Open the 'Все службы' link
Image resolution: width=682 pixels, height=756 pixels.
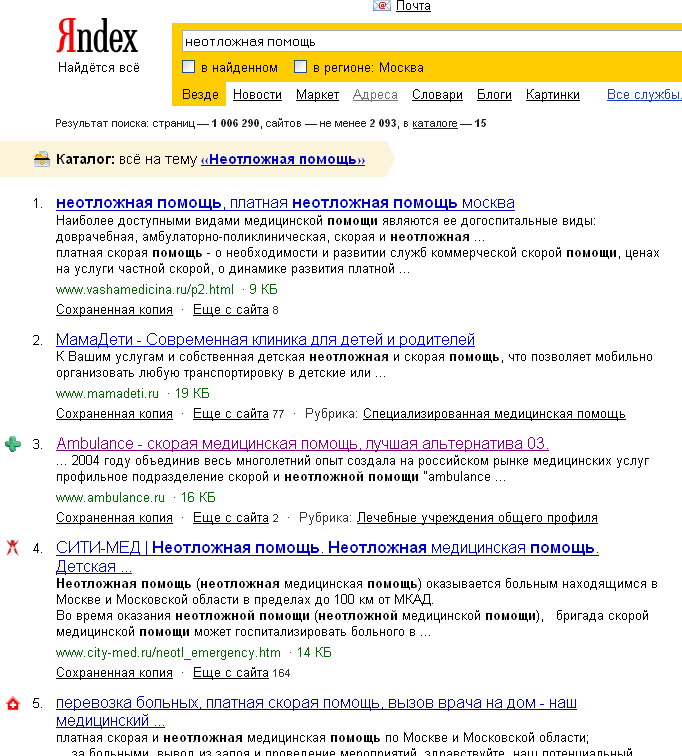(644, 94)
